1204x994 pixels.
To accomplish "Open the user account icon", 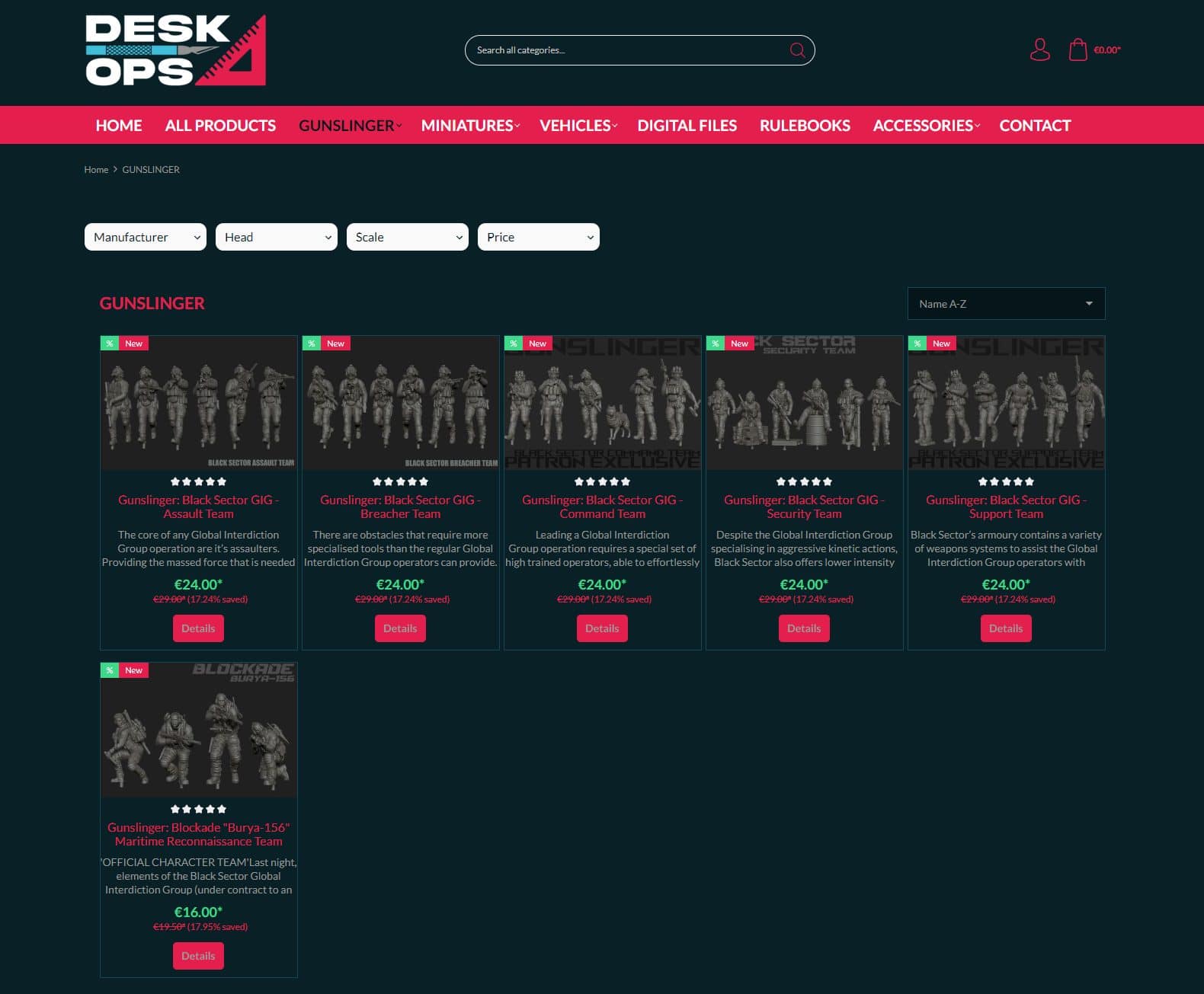I will [x=1039, y=50].
